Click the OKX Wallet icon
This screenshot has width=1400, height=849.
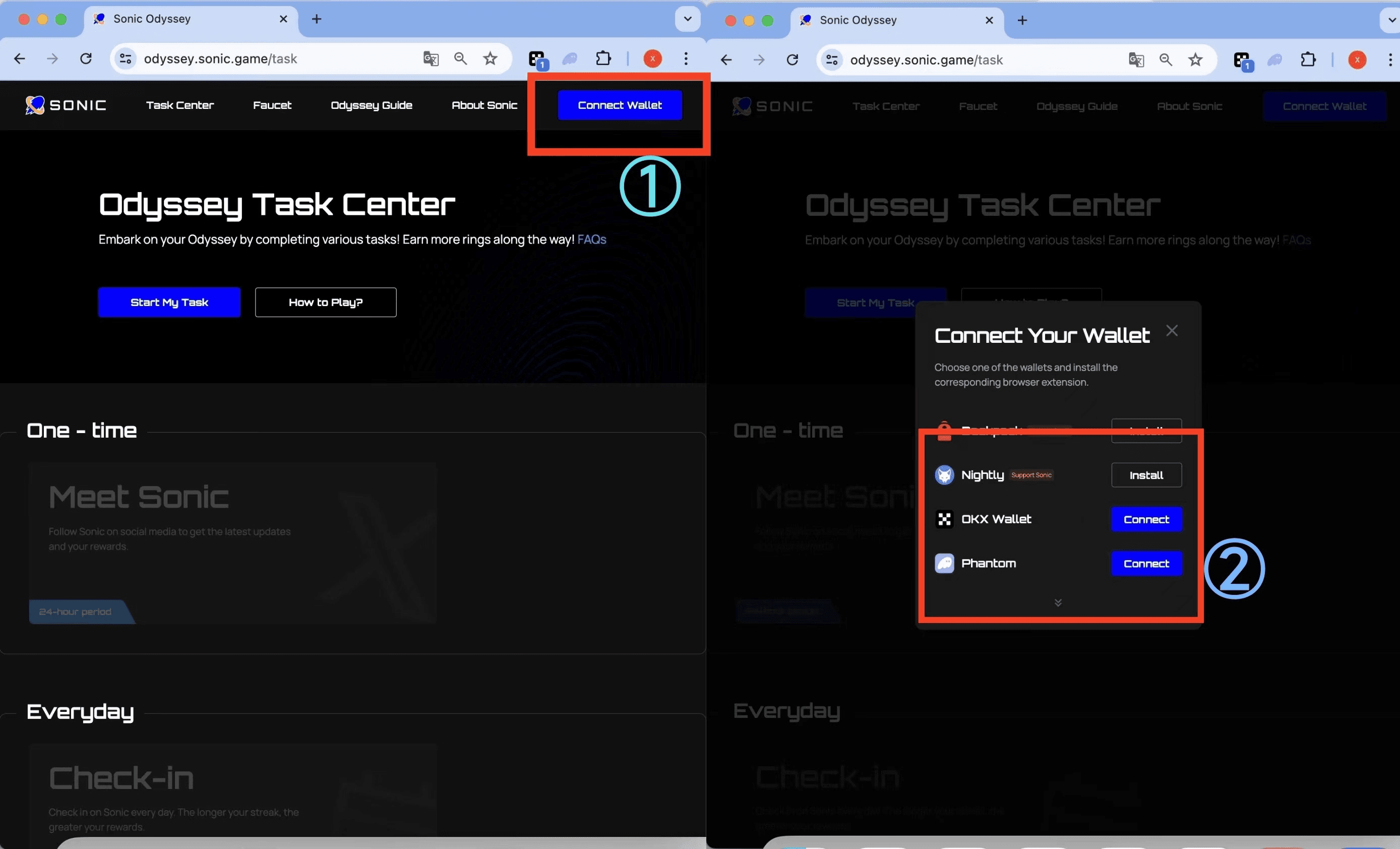(944, 519)
